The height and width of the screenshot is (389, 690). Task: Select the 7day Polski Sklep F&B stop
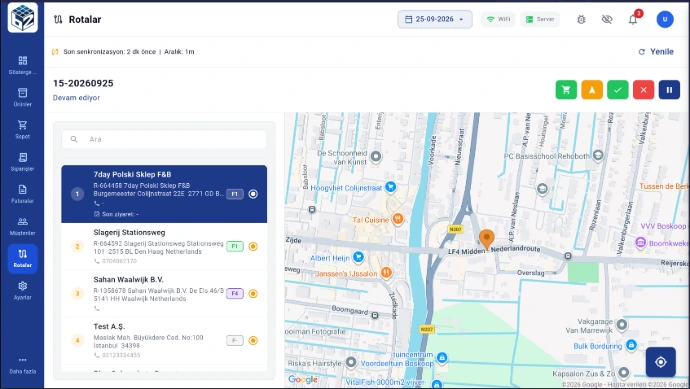click(164, 194)
